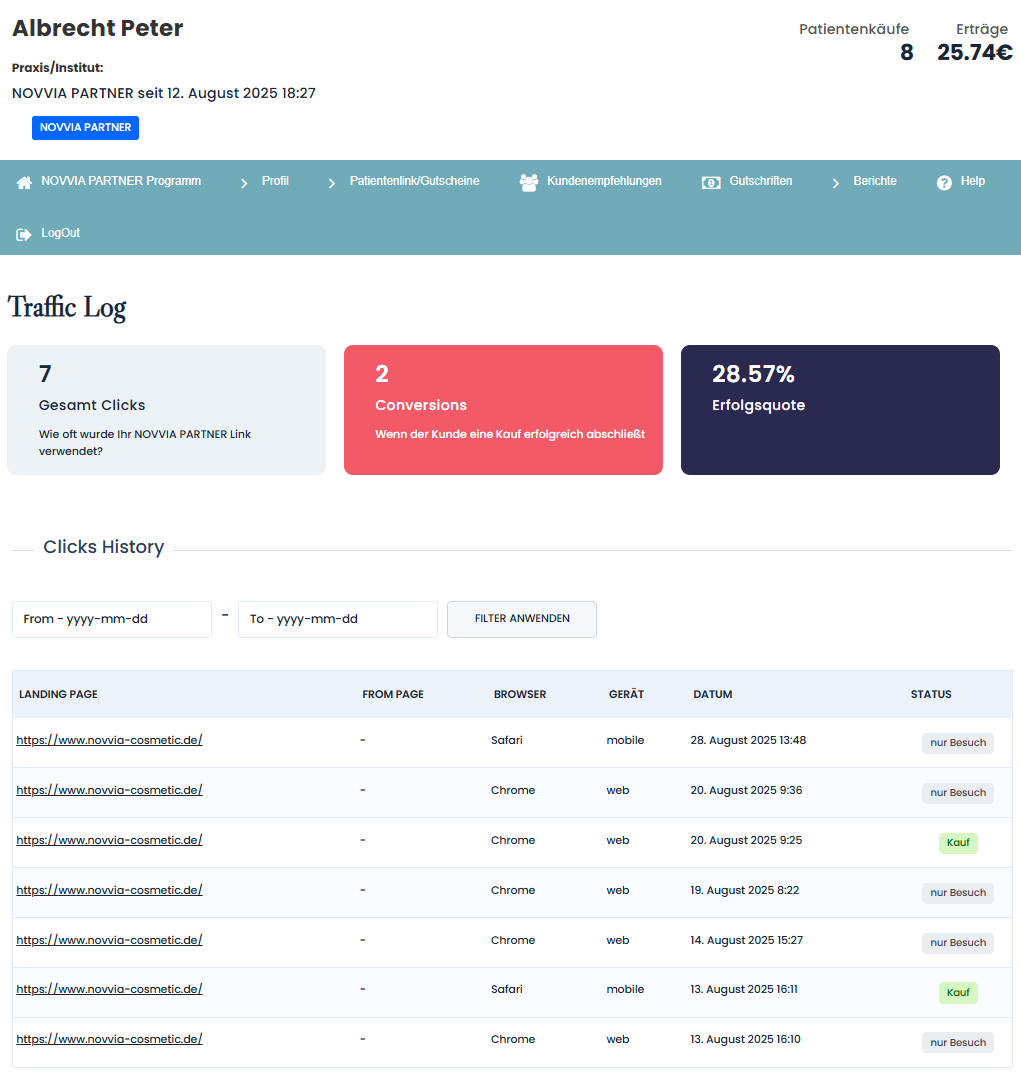The width and height of the screenshot is (1021, 1076).
Task: Click the people icon for Kundenempfehlungen
Action: [529, 183]
